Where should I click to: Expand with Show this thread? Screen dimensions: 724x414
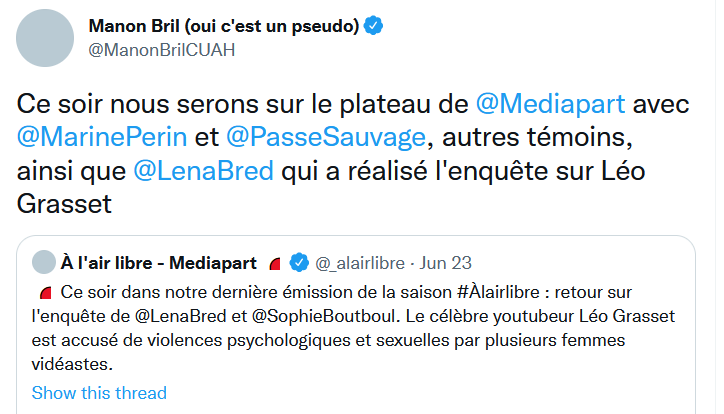pyautogui.click(x=99, y=393)
